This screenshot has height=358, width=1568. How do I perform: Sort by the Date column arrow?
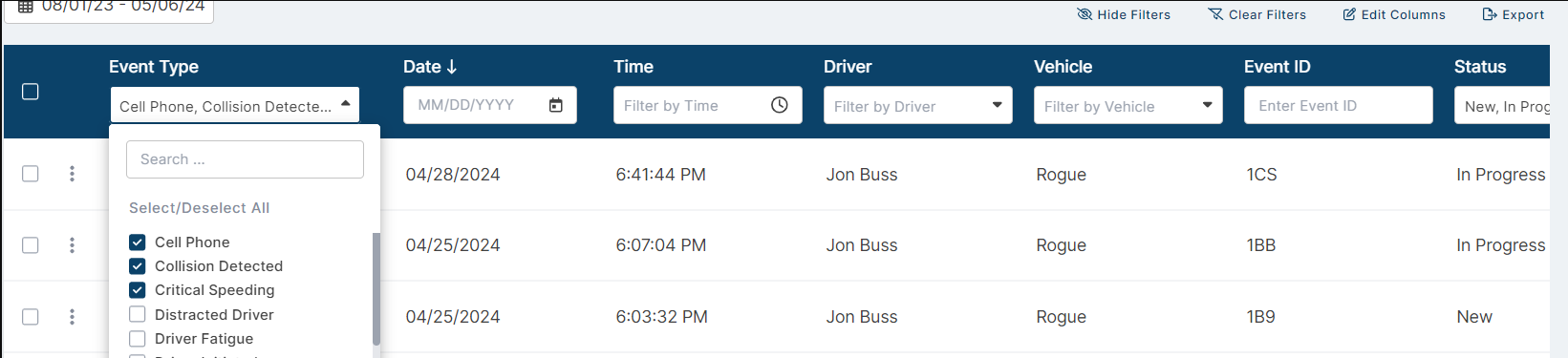click(452, 67)
